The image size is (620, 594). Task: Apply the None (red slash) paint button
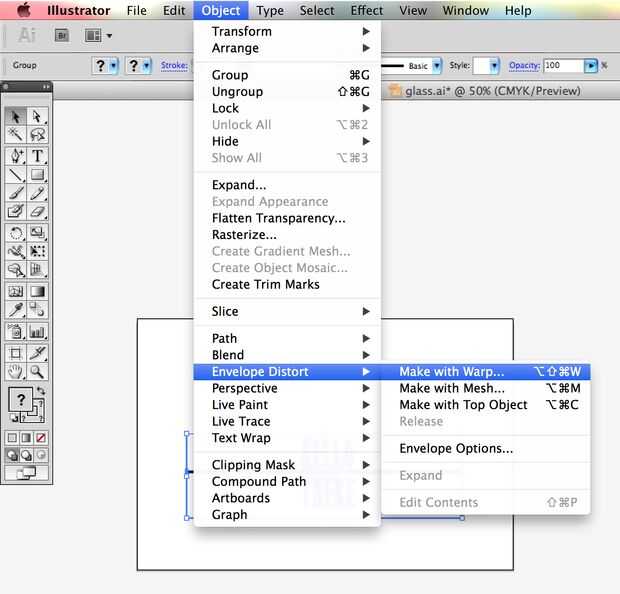[x=41, y=438]
